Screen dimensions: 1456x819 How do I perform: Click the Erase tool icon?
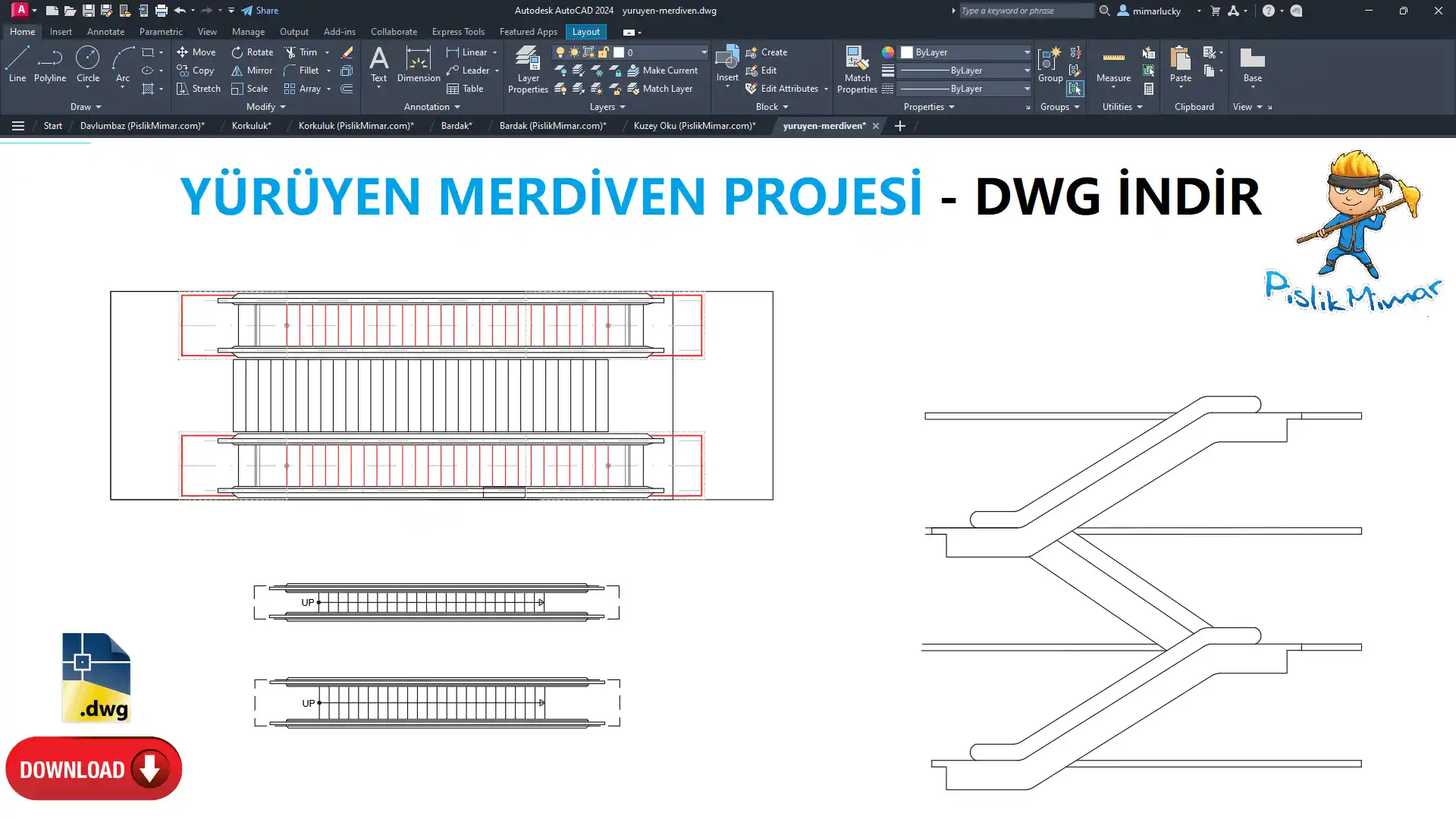(347, 52)
